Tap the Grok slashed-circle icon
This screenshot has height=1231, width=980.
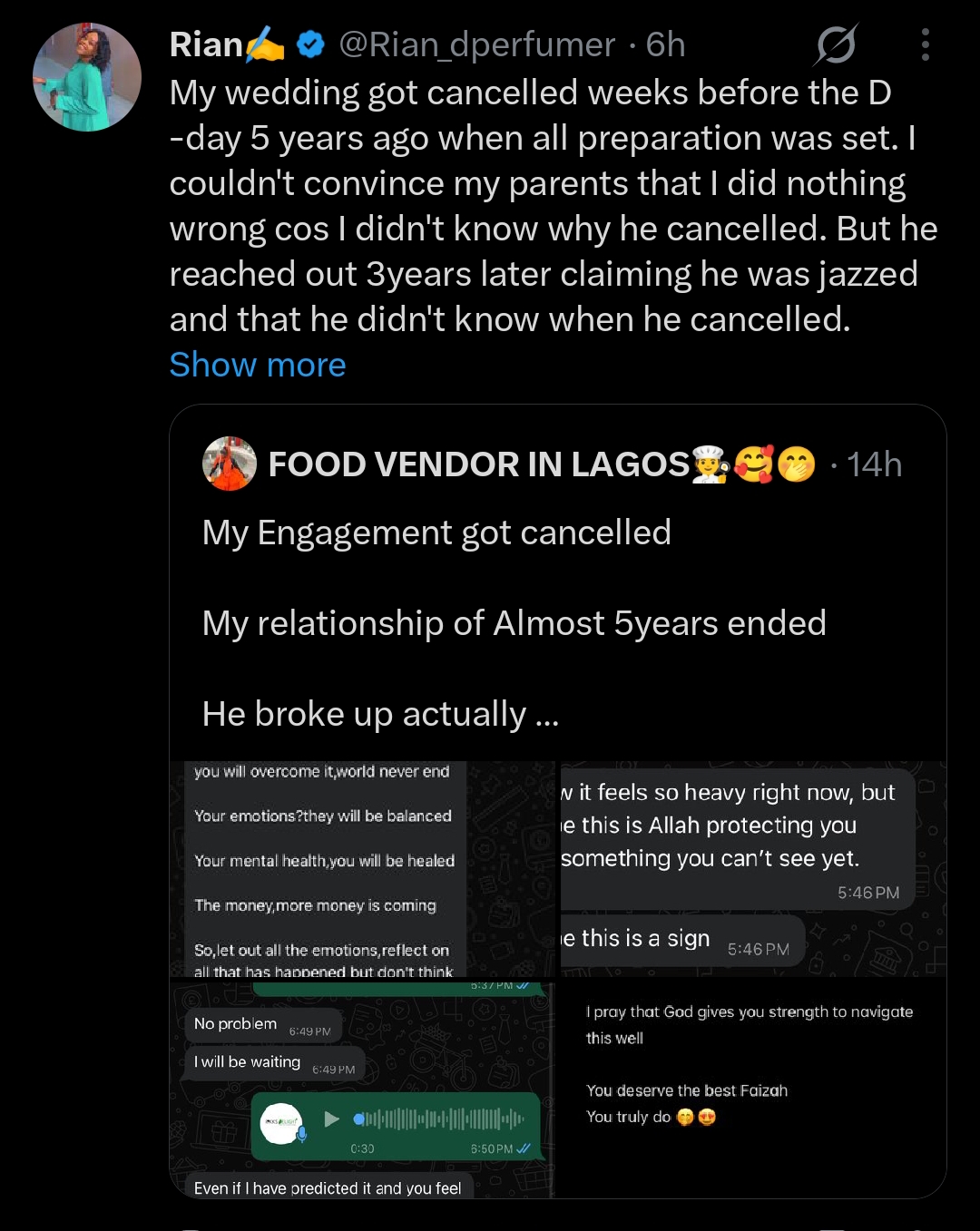click(x=836, y=44)
